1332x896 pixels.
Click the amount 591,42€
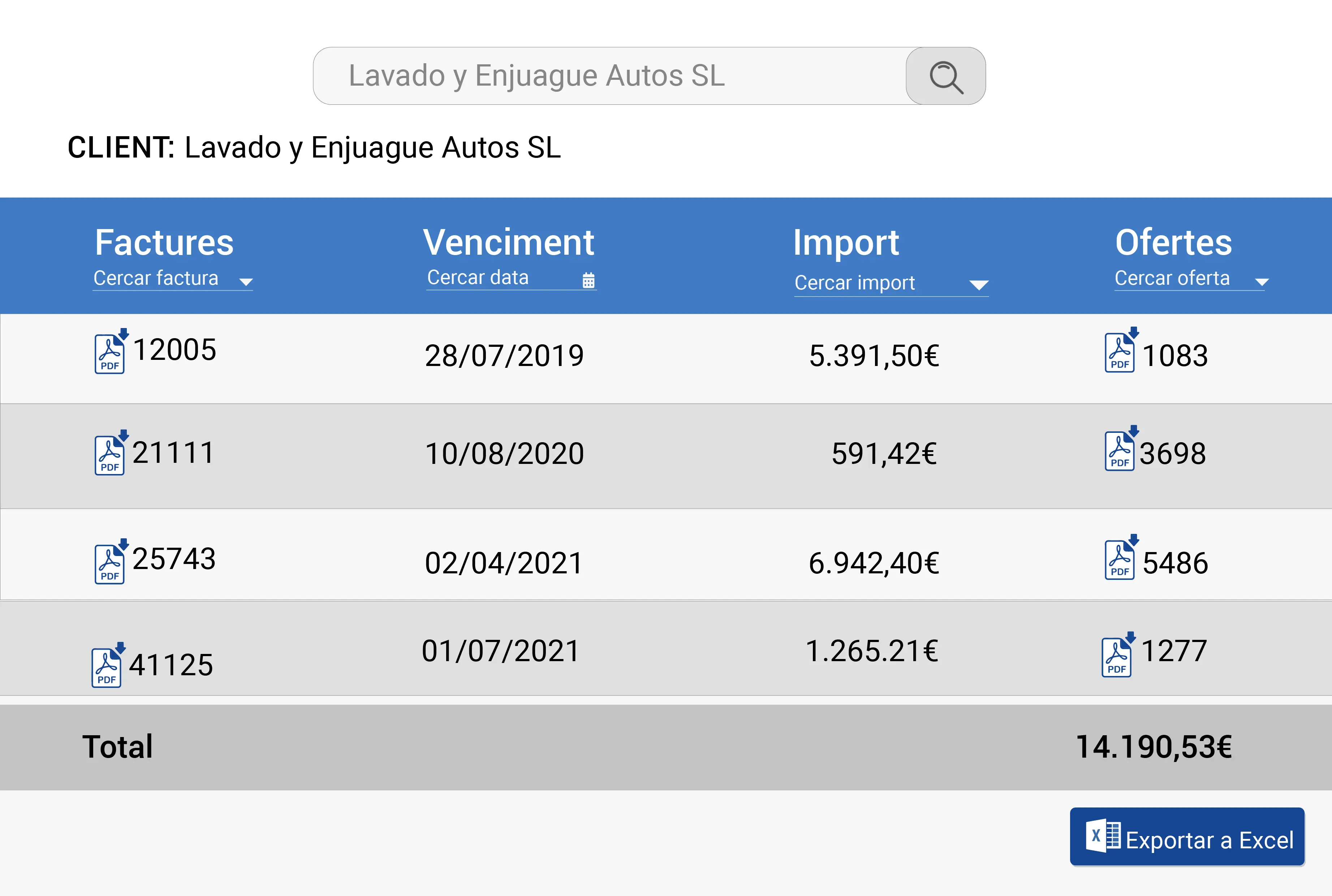pos(885,454)
